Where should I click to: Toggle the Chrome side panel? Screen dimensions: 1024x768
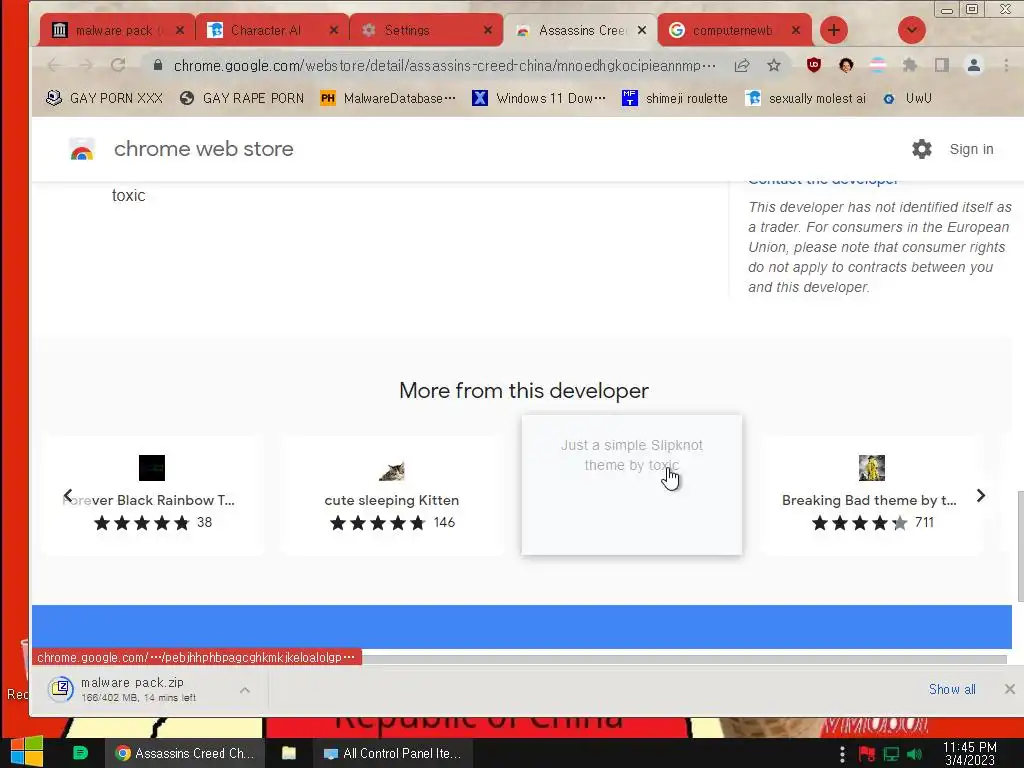942,65
